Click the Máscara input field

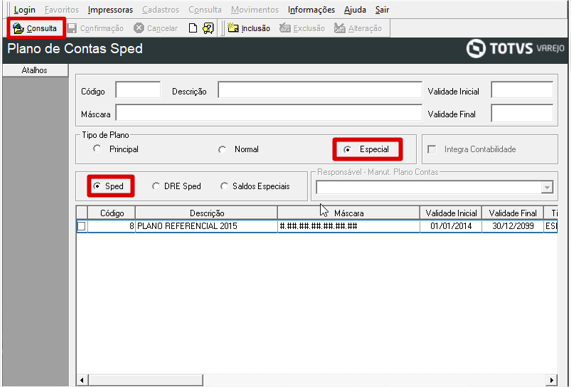[x=269, y=113]
